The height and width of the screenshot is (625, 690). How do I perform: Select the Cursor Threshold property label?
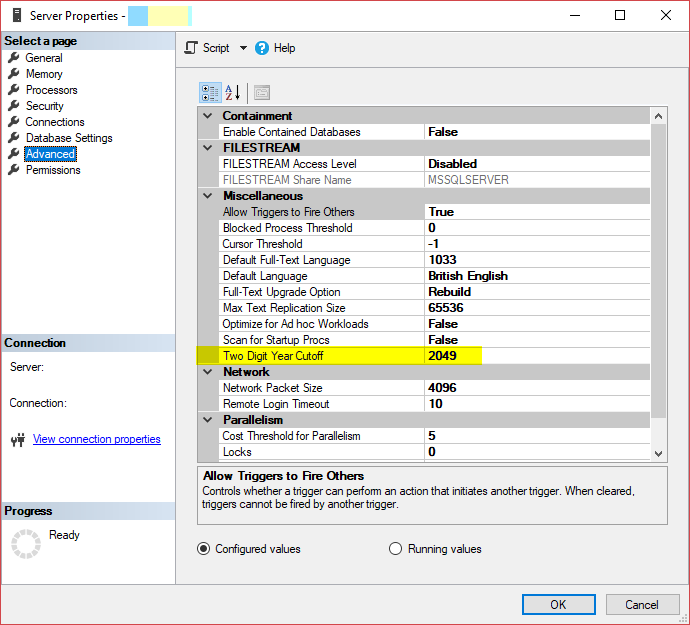262,244
